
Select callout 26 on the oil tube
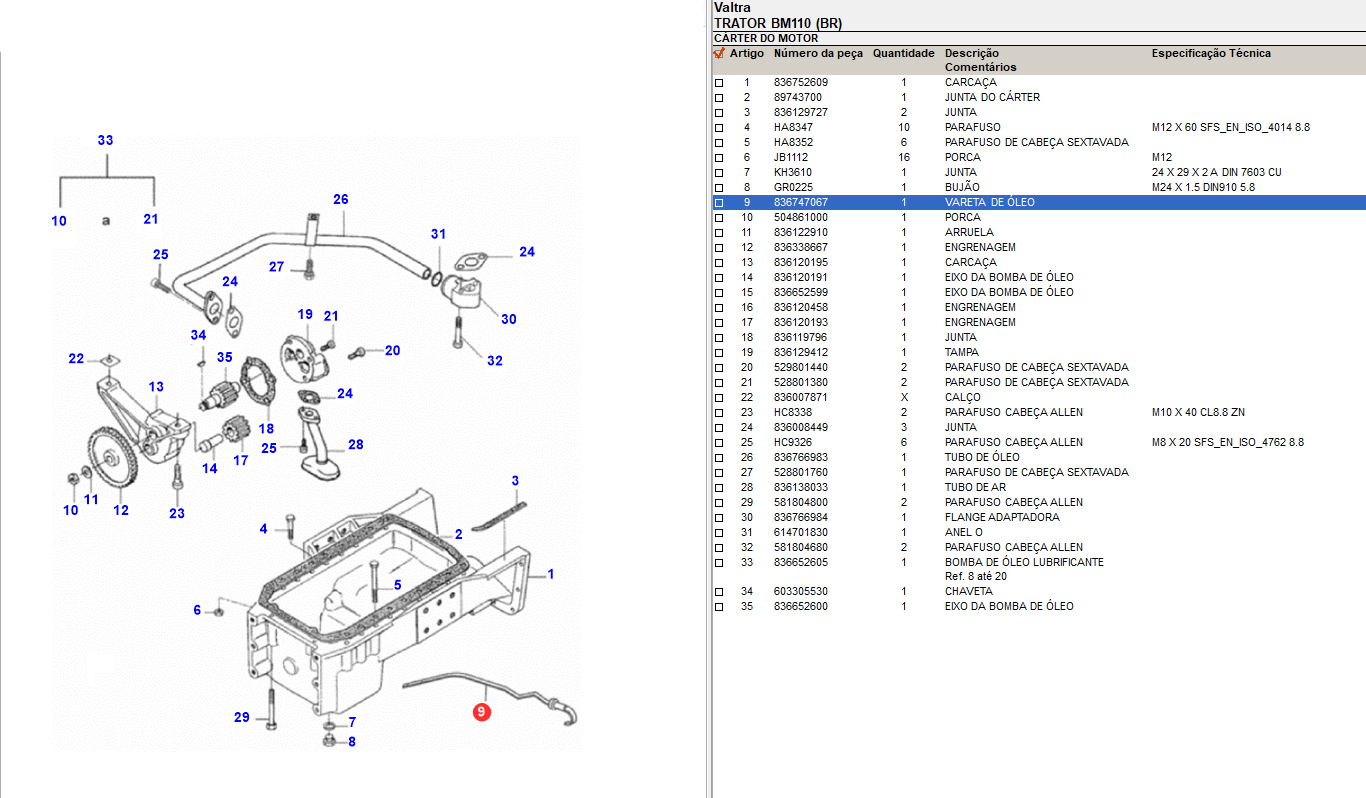340,200
